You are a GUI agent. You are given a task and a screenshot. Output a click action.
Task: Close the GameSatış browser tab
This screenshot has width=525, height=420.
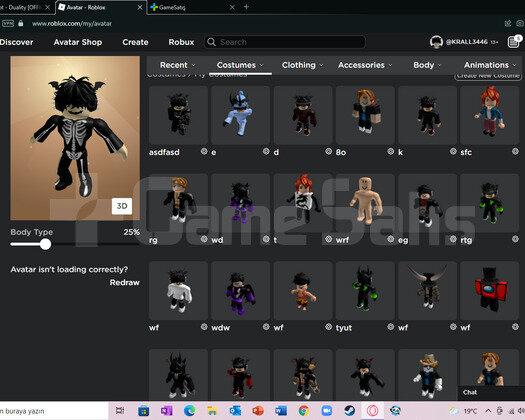click(x=232, y=7)
